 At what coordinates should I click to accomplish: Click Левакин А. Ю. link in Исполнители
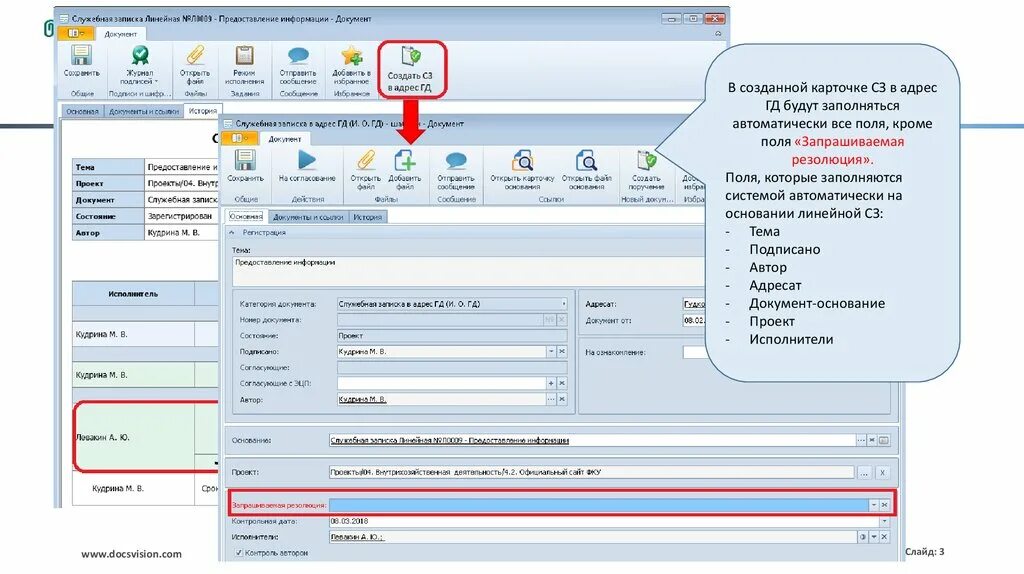[357, 537]
